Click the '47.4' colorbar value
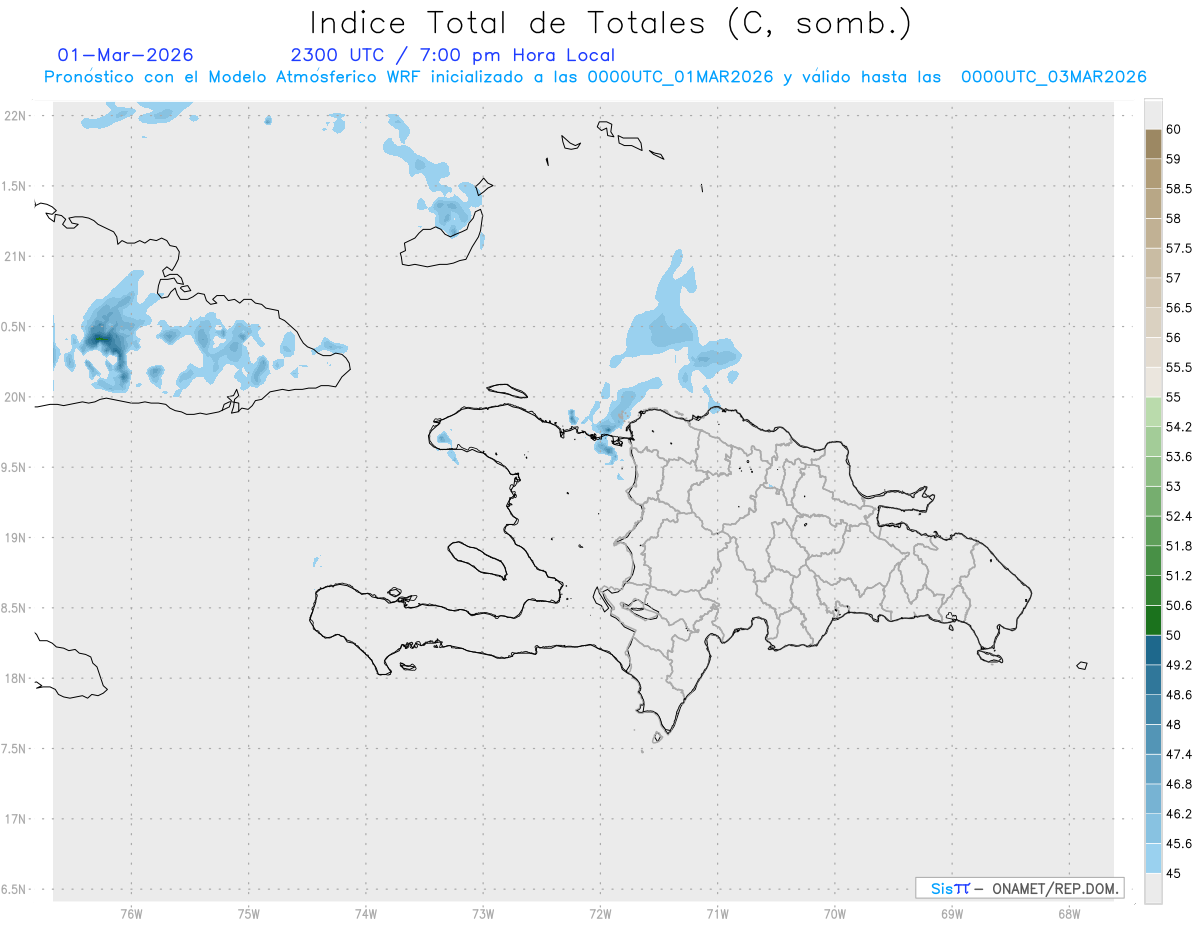This screenshot has width=1200, height=927. pyautogui.click(x=1178, y=754)
